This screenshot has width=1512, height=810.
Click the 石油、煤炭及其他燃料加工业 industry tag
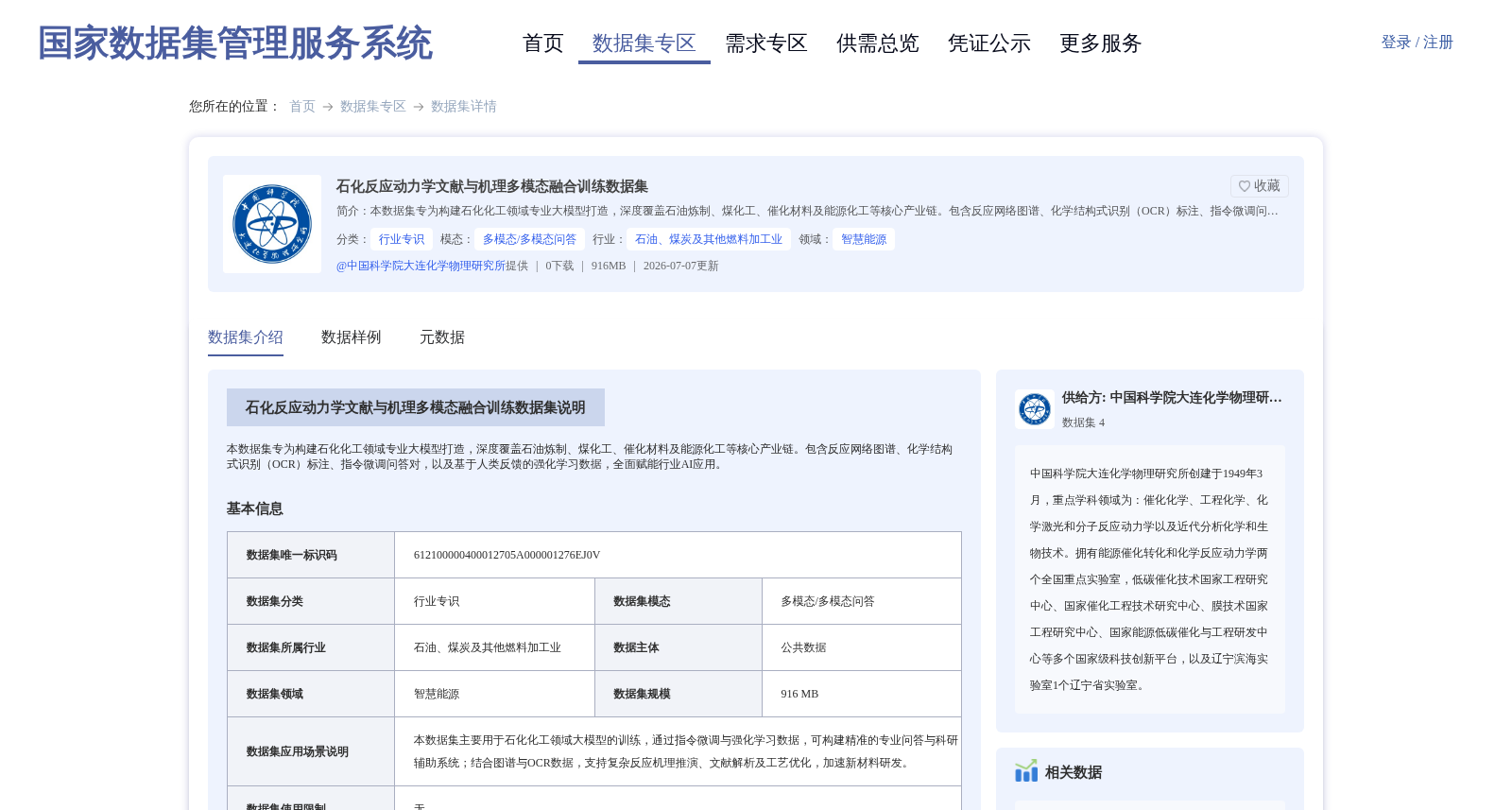709,239
